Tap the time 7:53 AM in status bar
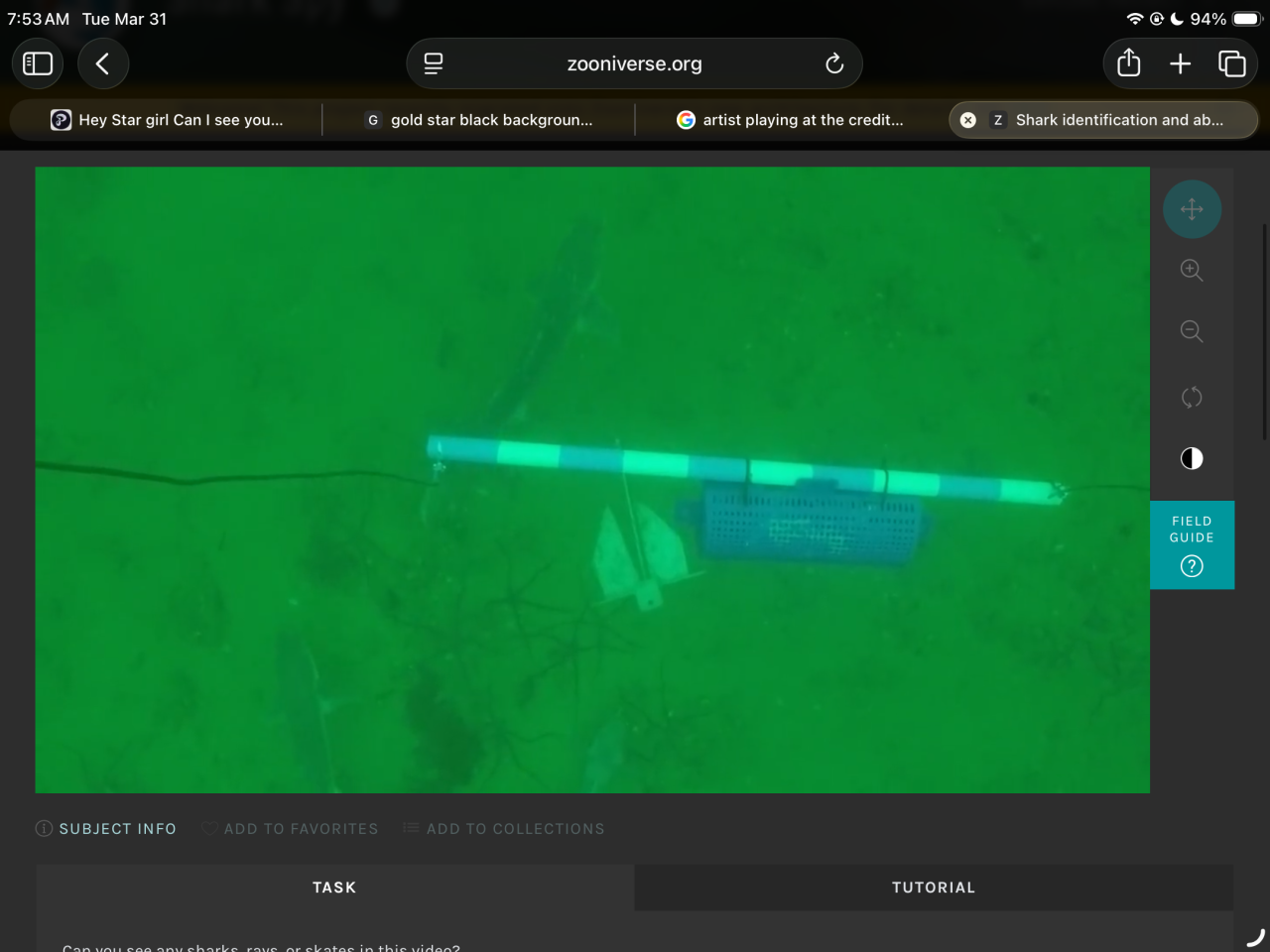 click(39, 19)
